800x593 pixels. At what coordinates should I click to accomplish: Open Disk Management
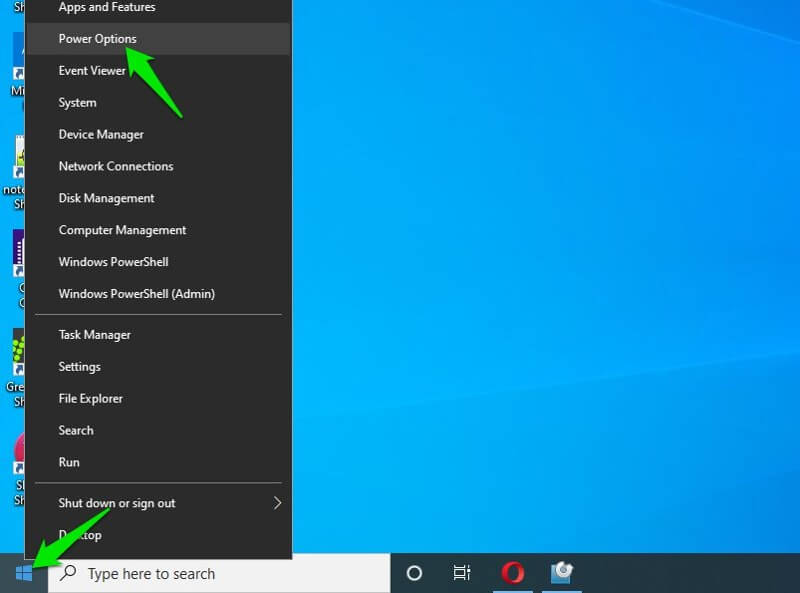point(158,198)
